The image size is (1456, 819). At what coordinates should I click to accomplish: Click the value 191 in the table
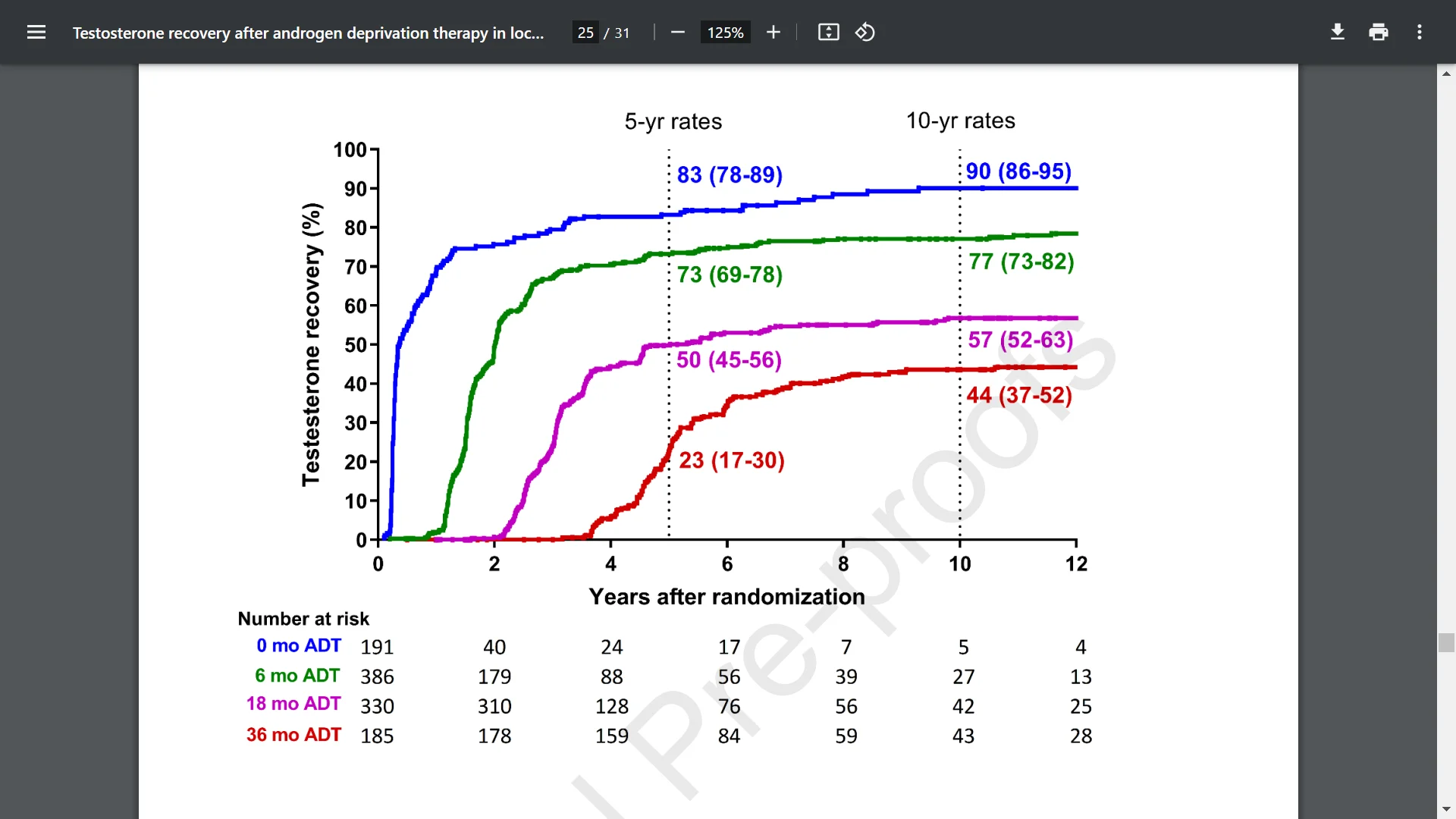[x=377, y=647]
